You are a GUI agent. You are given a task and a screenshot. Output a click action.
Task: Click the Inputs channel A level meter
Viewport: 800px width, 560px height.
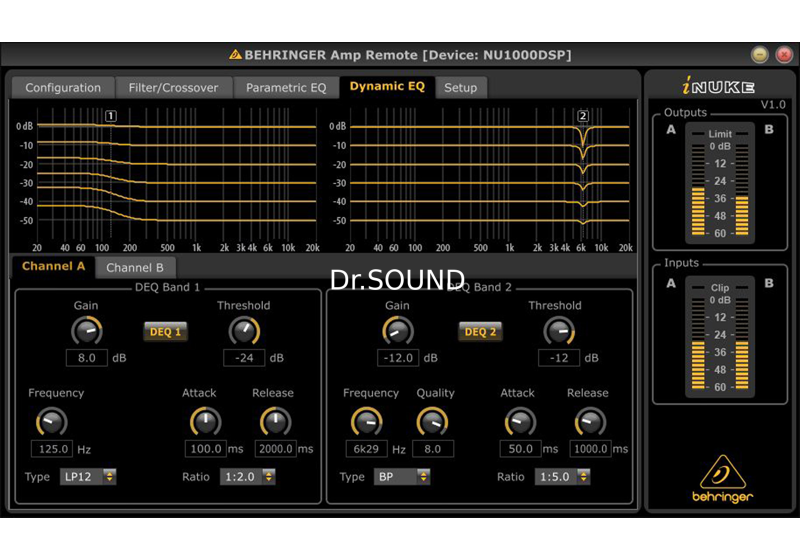pos(698,344)
